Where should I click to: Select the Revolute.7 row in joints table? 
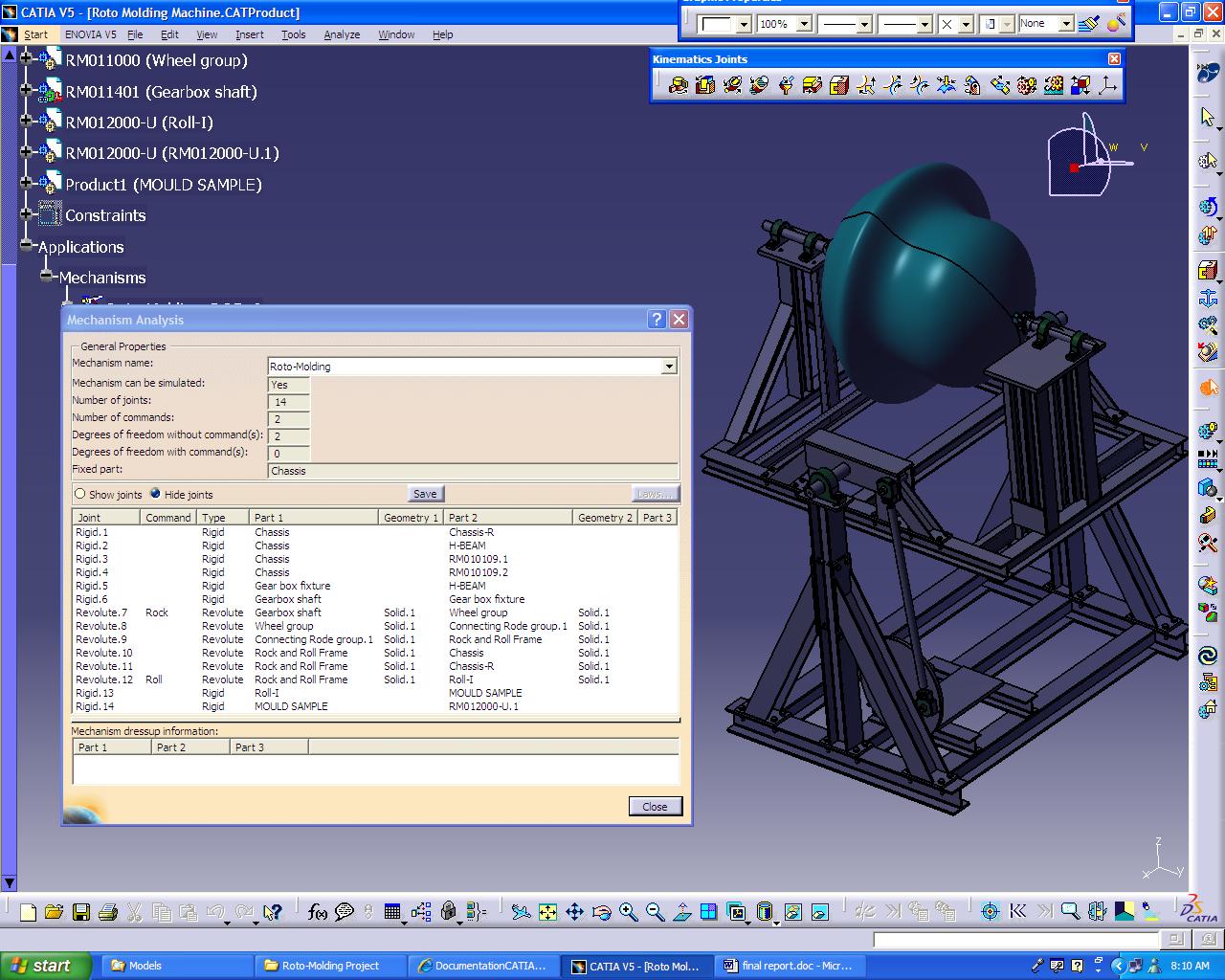[x=376, y=612]
